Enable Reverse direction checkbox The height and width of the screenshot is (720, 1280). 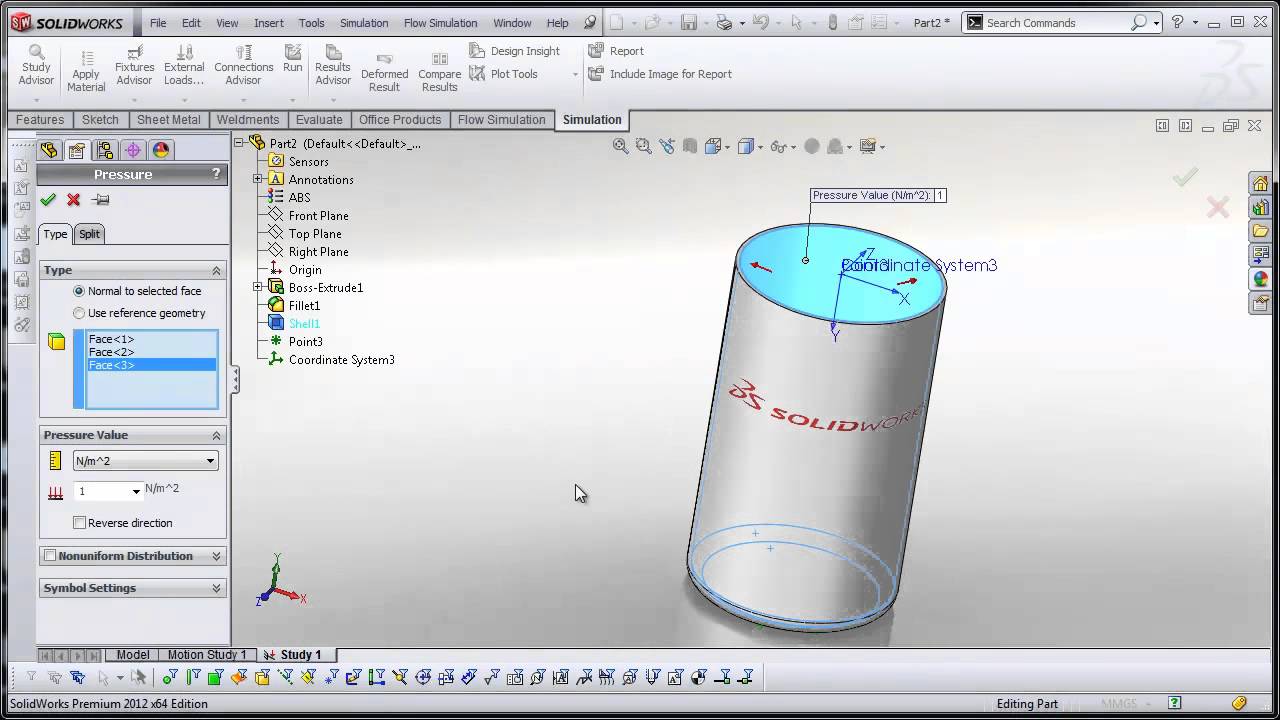click(80, 523)
